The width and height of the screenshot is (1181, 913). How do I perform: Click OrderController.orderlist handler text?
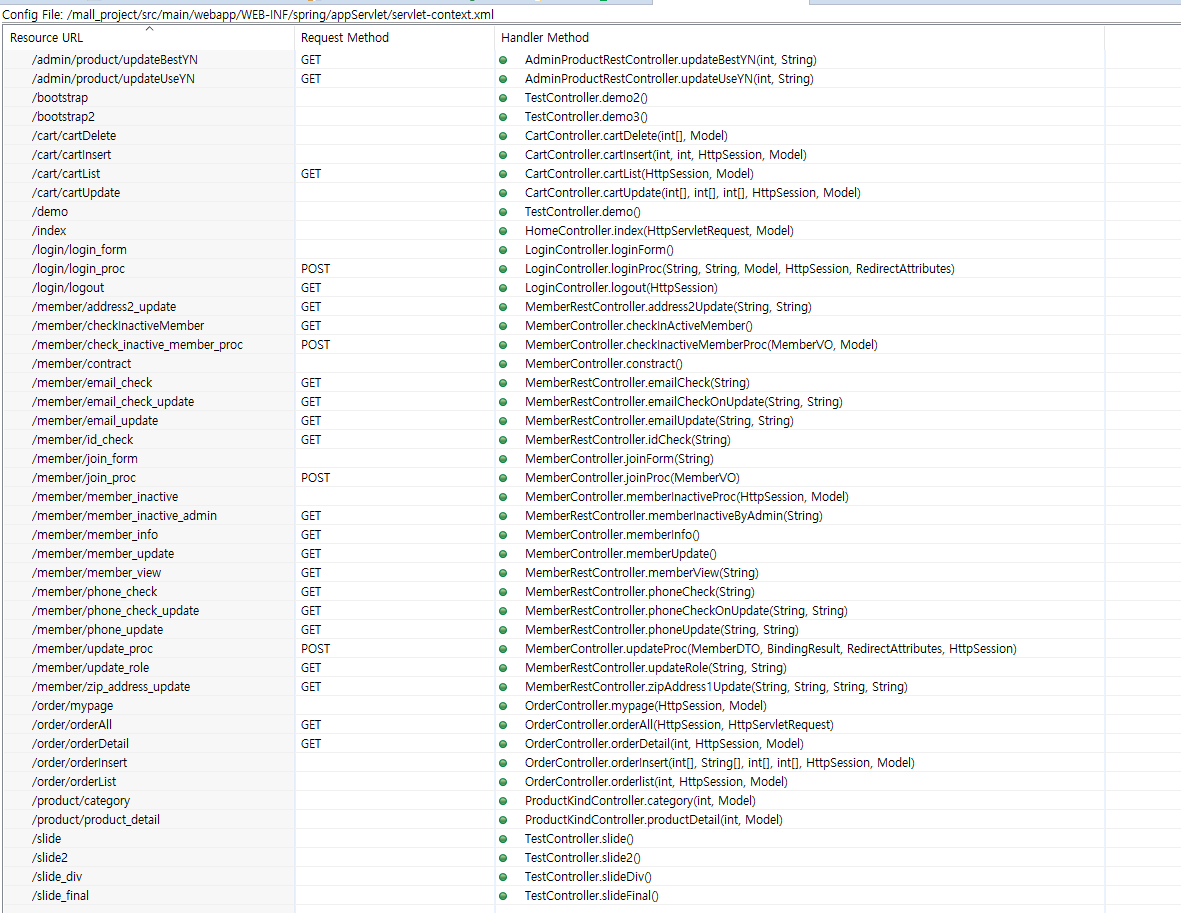point(656,782)
